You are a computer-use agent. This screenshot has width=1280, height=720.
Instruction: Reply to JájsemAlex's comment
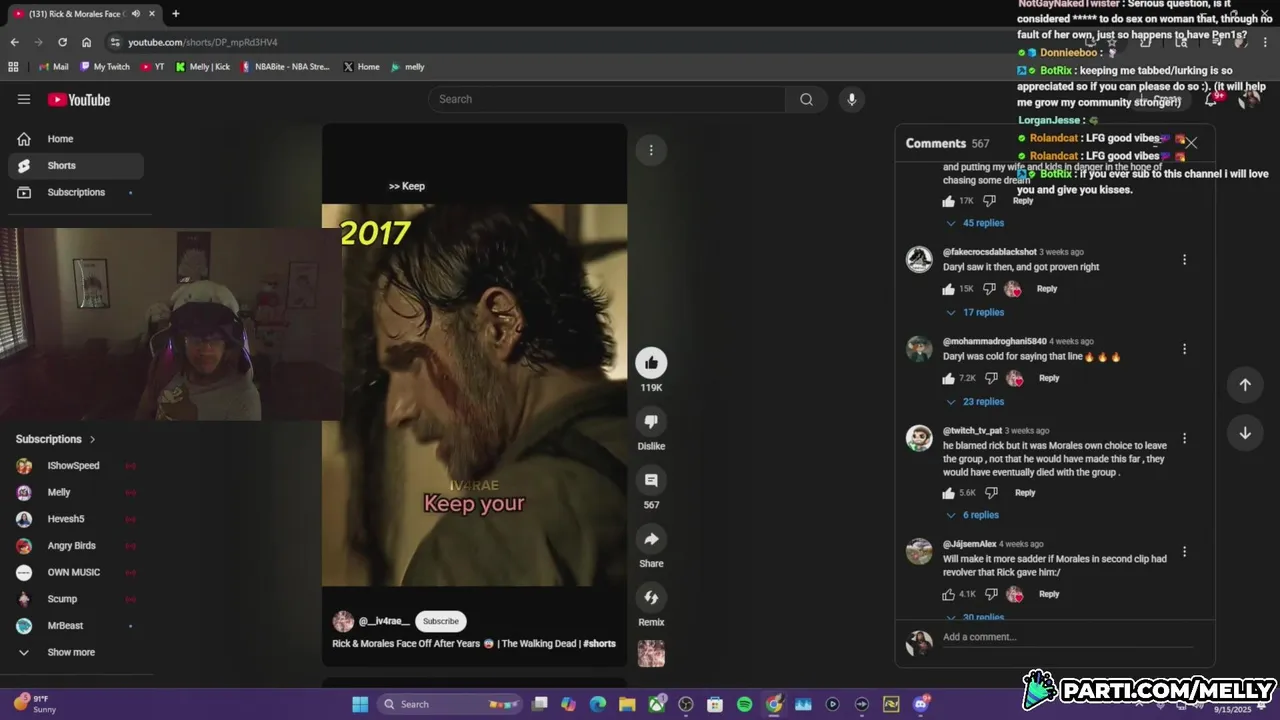(x=1049, y=594)
